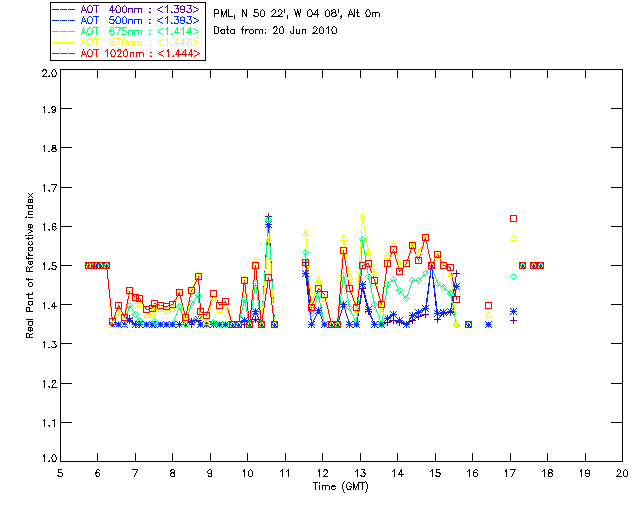Click the 1.3 y-axis tick label
640x512 pixels.
49,344
